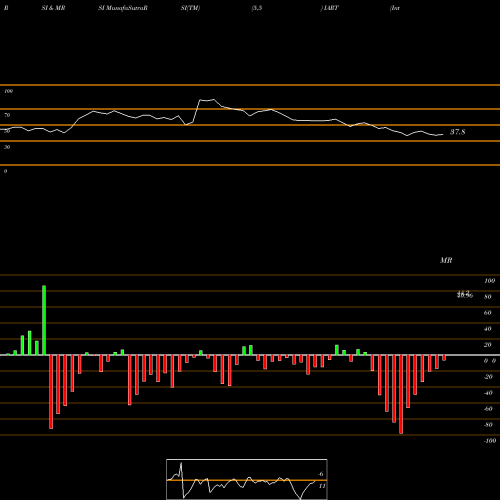Click the -20 label on MR axis
This screenshot has width=500, height=500.
click(488, 377)
